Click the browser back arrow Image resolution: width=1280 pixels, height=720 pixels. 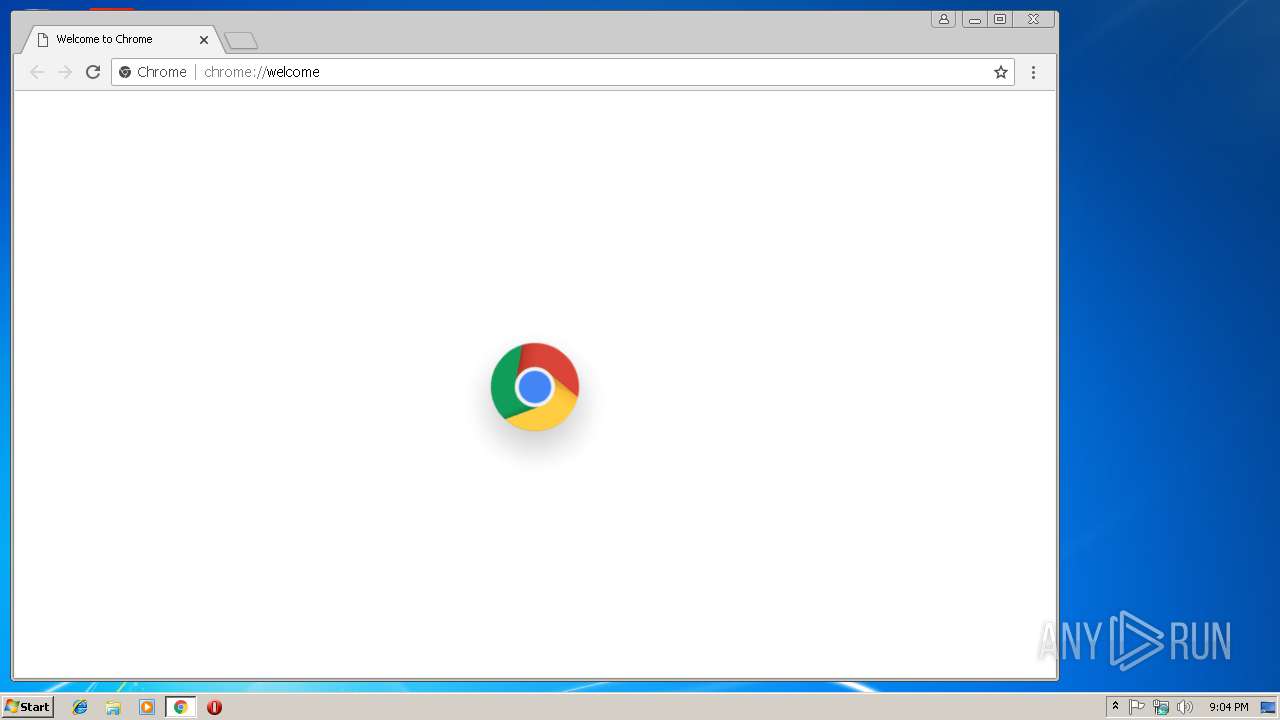tap(37, 72)
